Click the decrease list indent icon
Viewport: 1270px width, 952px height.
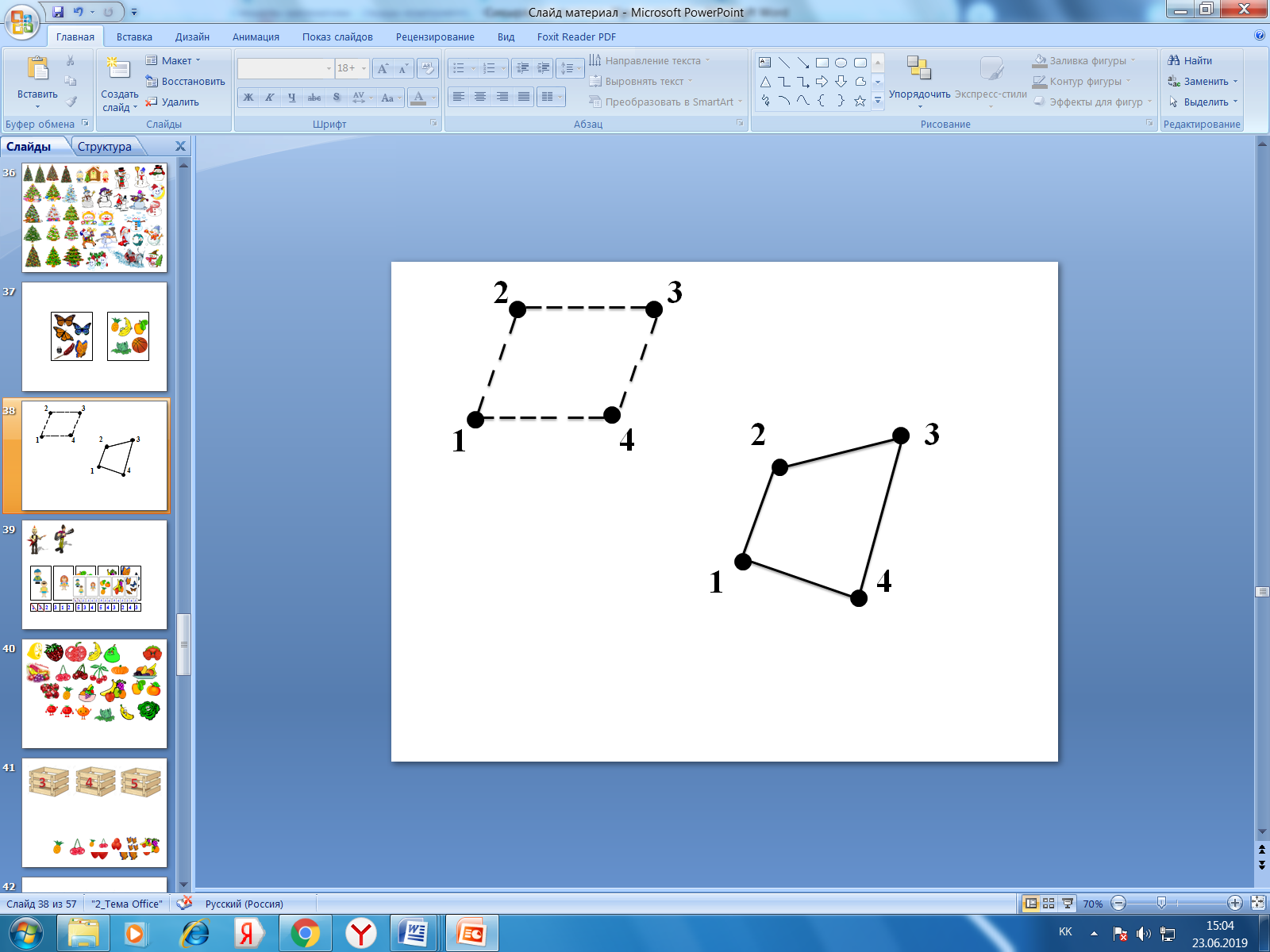522,68
